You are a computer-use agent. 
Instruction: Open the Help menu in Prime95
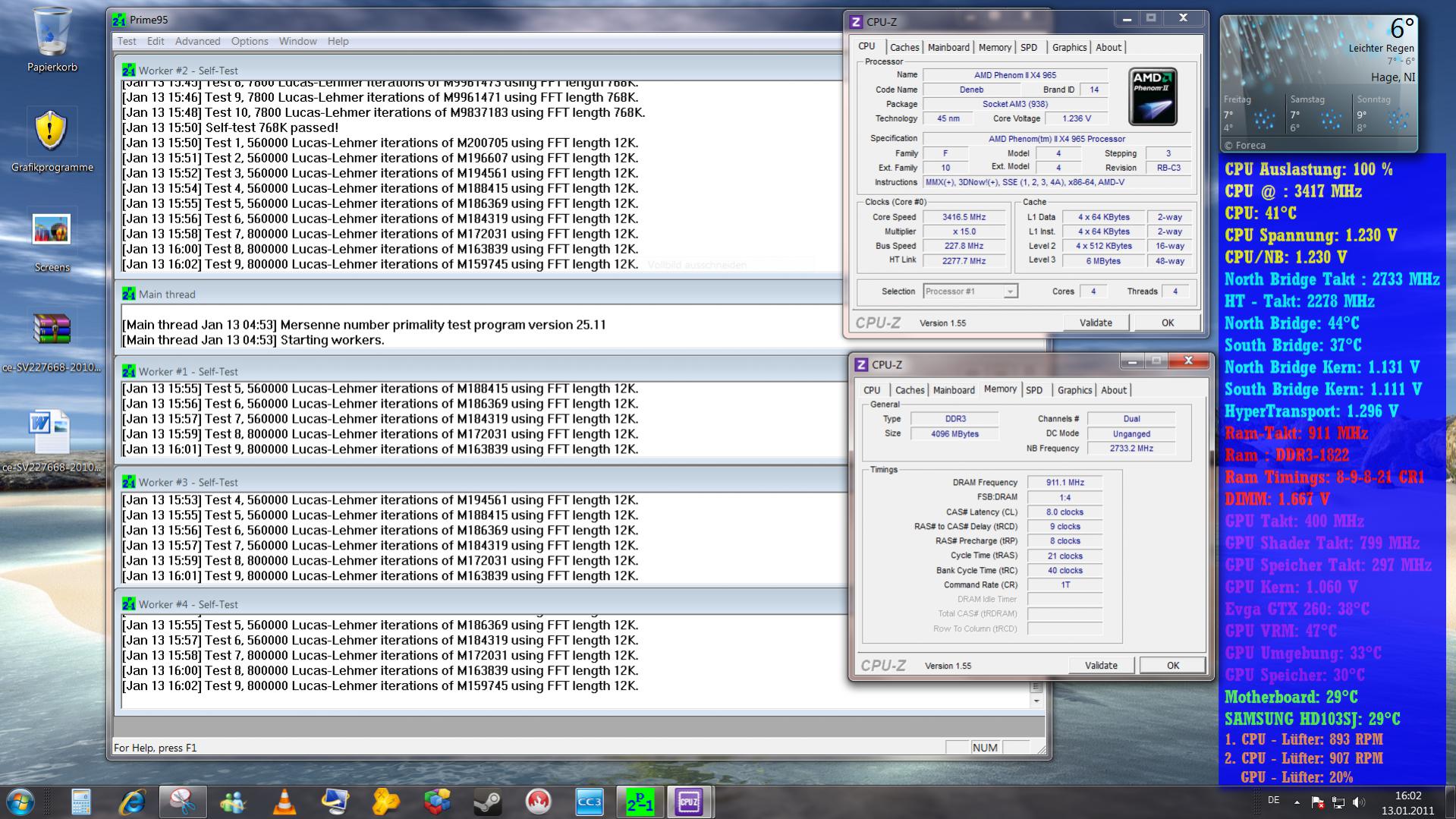(x=338, y=41)
